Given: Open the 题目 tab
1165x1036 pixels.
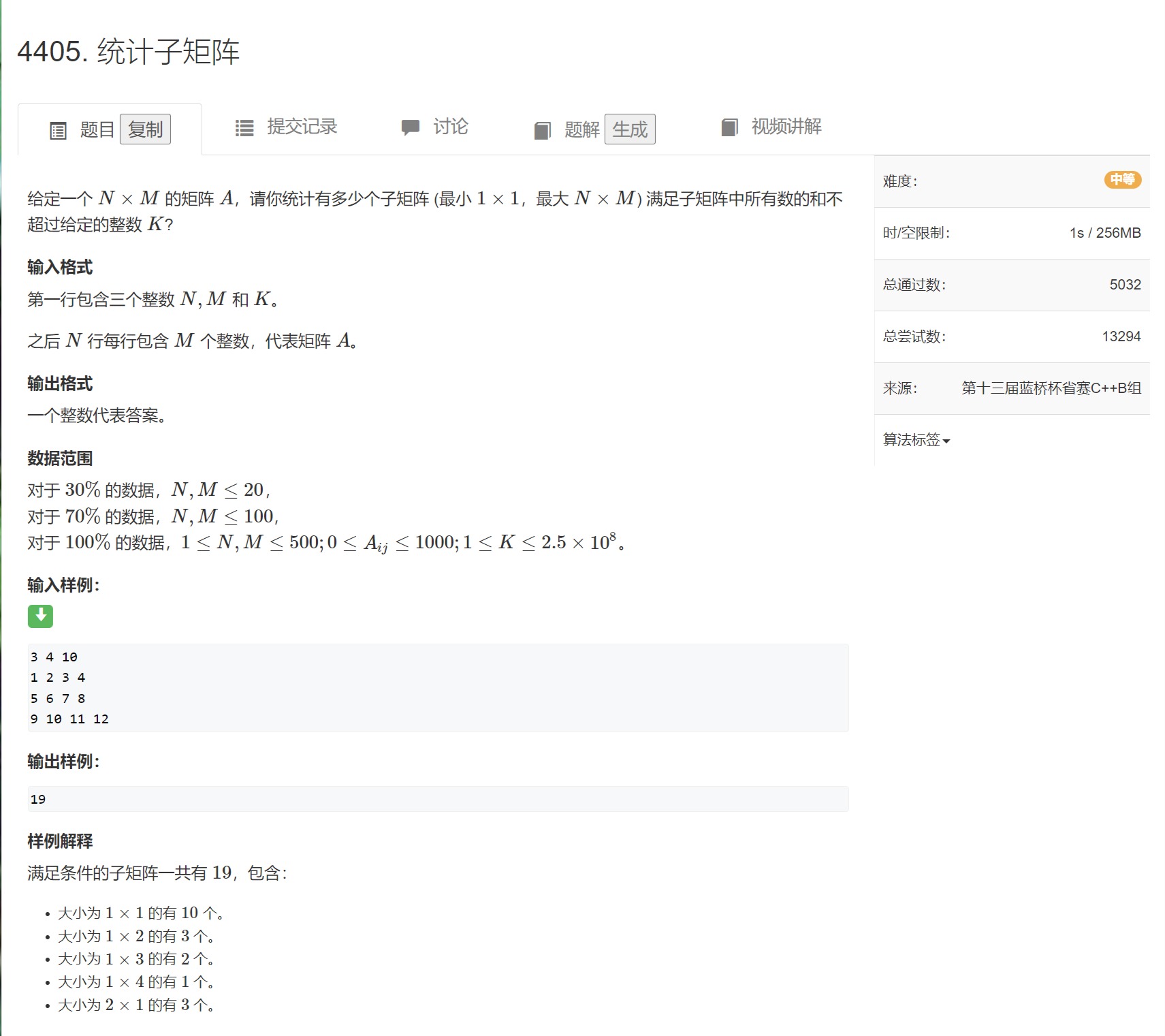Looking at the screenshot, I should (x=97, y=129).
